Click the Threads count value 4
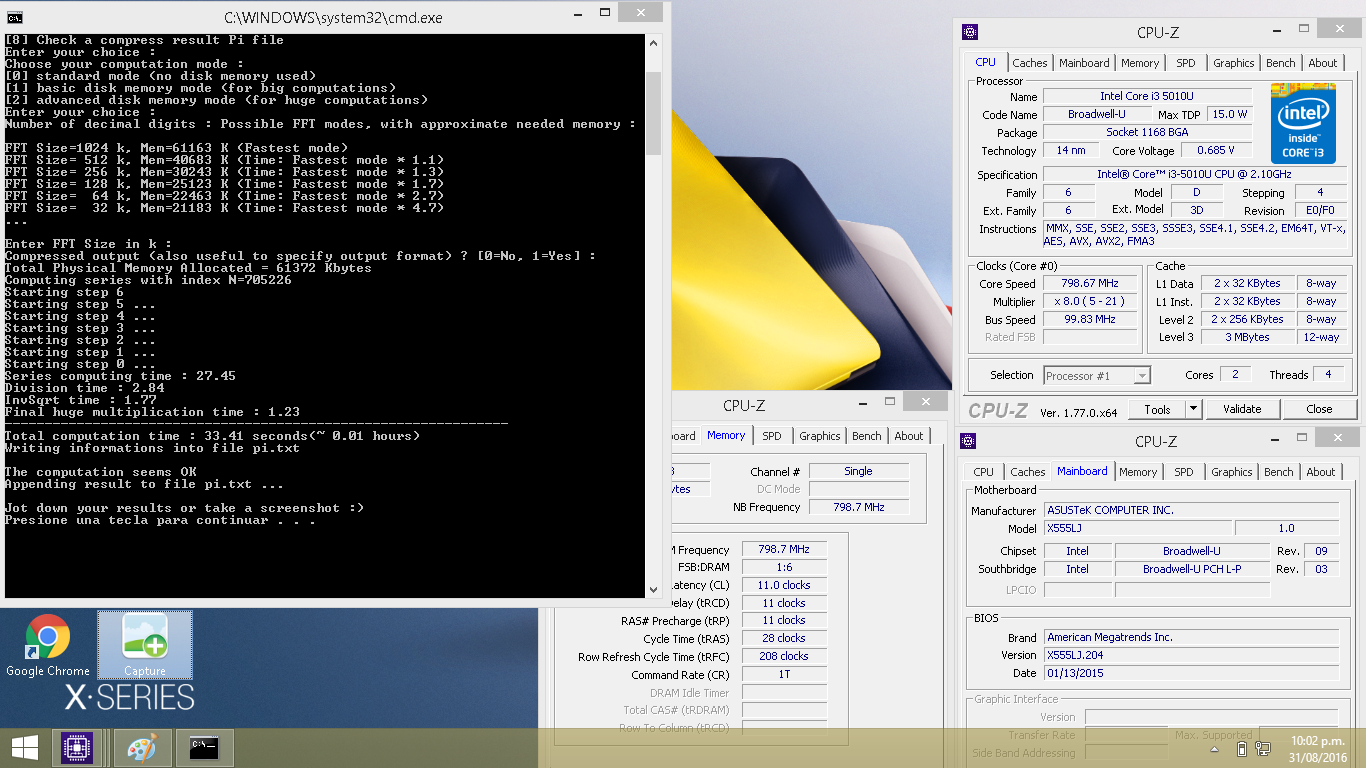Image resolution: width=1366 pixels, height=768 pixels. pyautogui.click(x=1328, y=375)
